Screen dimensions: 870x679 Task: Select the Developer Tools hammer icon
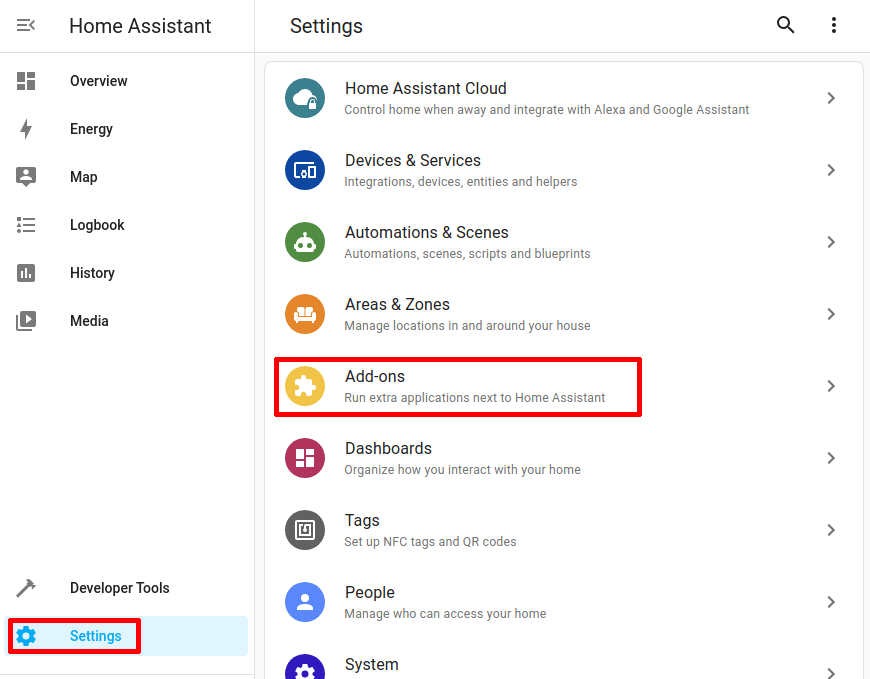click(x=25, y=587)
